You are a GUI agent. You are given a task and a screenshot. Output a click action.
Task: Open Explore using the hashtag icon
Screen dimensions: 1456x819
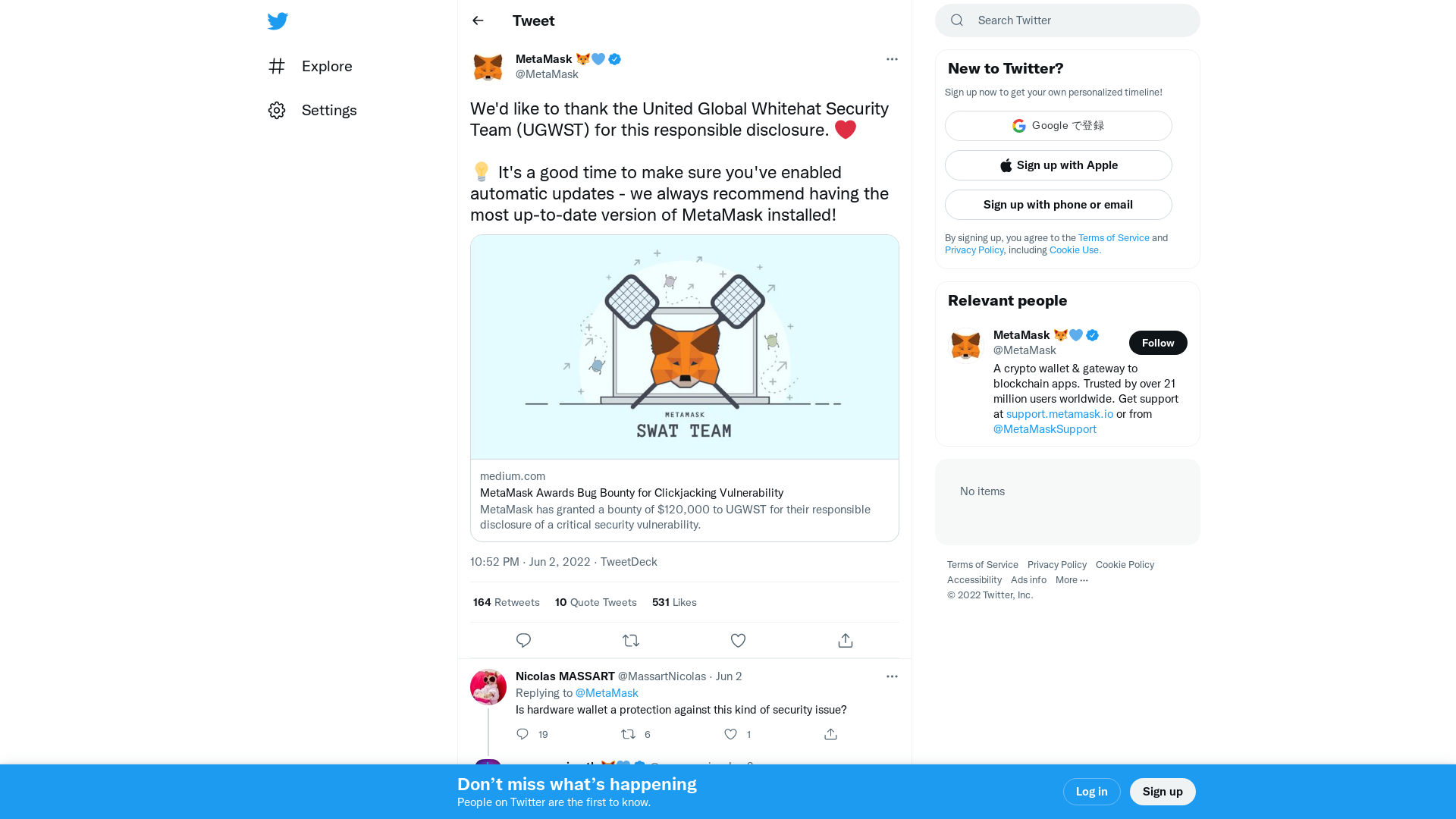click(277, 66)
